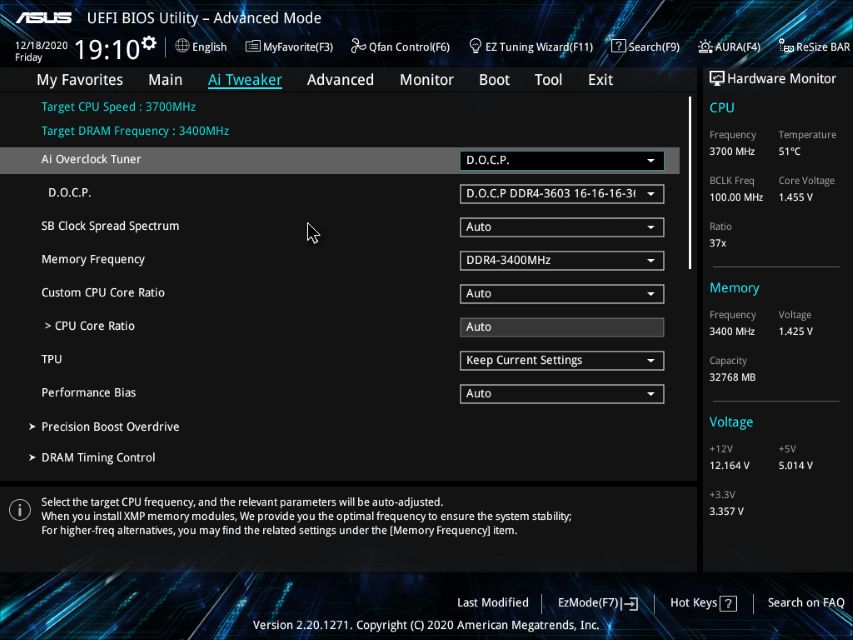Open Ai Overclock Tuner dropdown
The image size is (853, 640).
tap(562, 161)
